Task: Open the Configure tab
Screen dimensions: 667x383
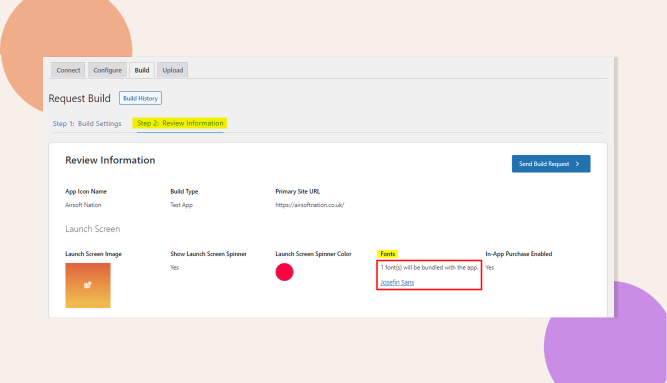Action: click(x=108, y=70)
